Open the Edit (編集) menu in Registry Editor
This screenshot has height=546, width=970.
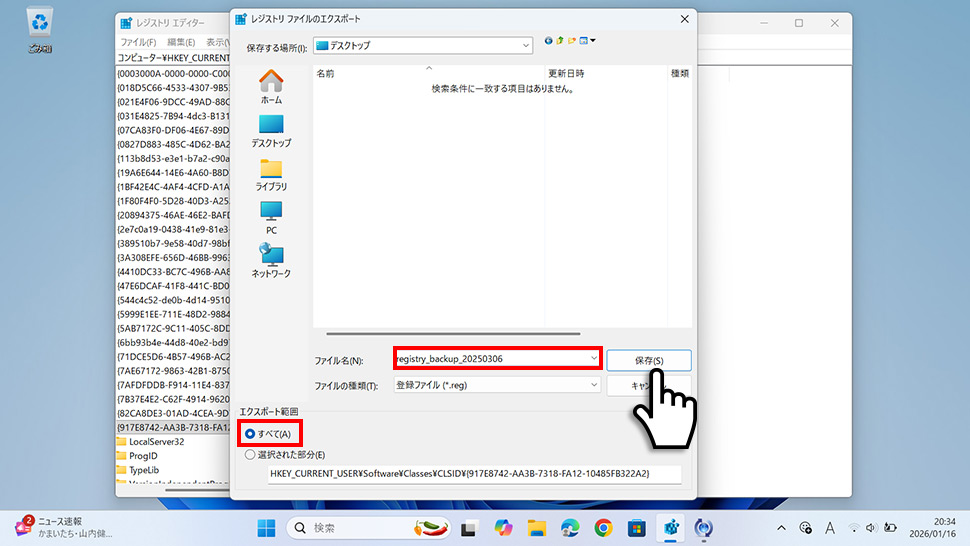[x=181, y=42]
